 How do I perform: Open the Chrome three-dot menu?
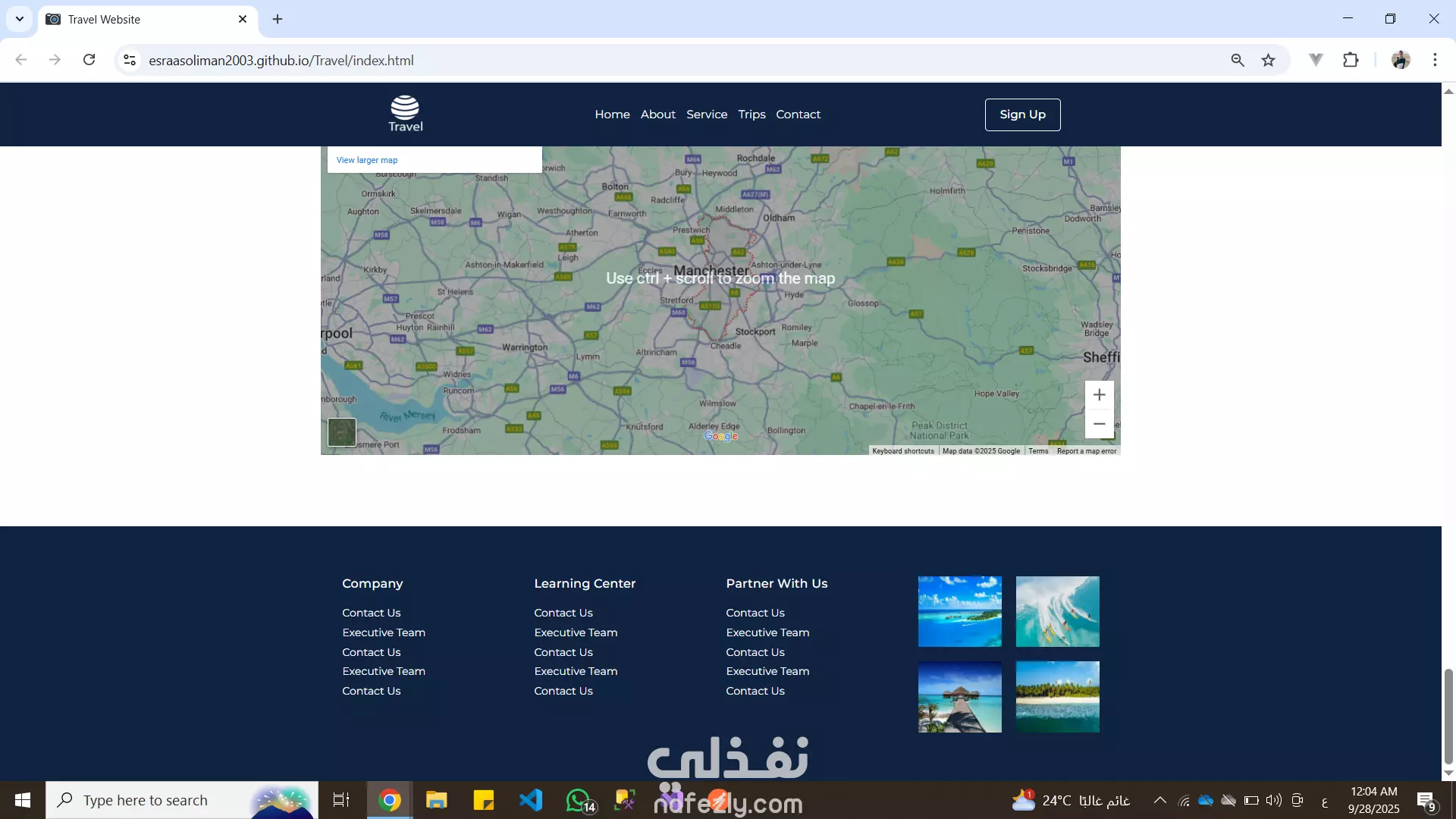1435,60
